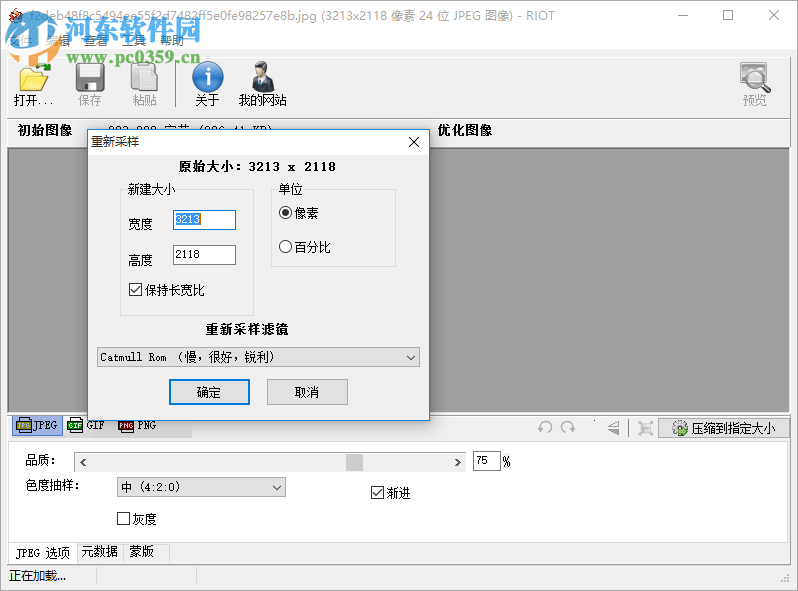
Task: Switch to the PNG format tab
Action: [137, 425]
